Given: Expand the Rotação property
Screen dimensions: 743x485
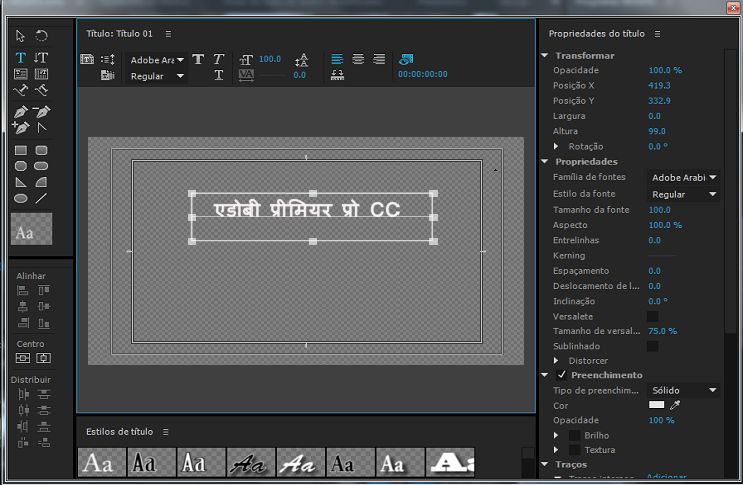Looking at the screenshot, I should click(556, 146).
